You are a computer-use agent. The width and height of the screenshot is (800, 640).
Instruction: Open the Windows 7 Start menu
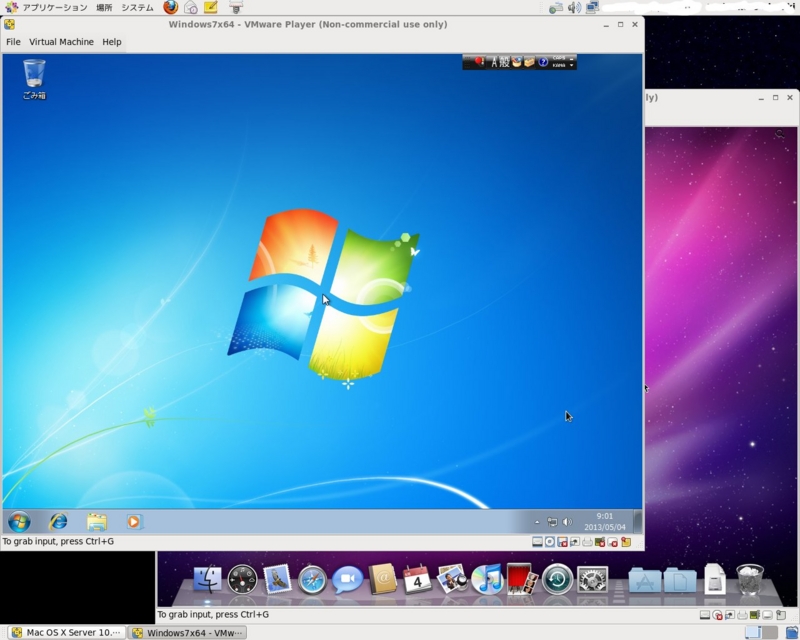click(x=19, y=522)
